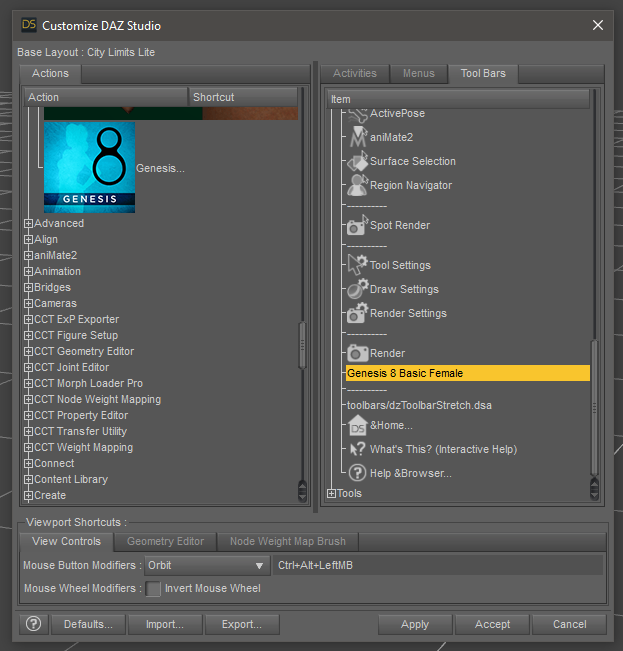Expand the Content Library group

click(x=28, y=480)
